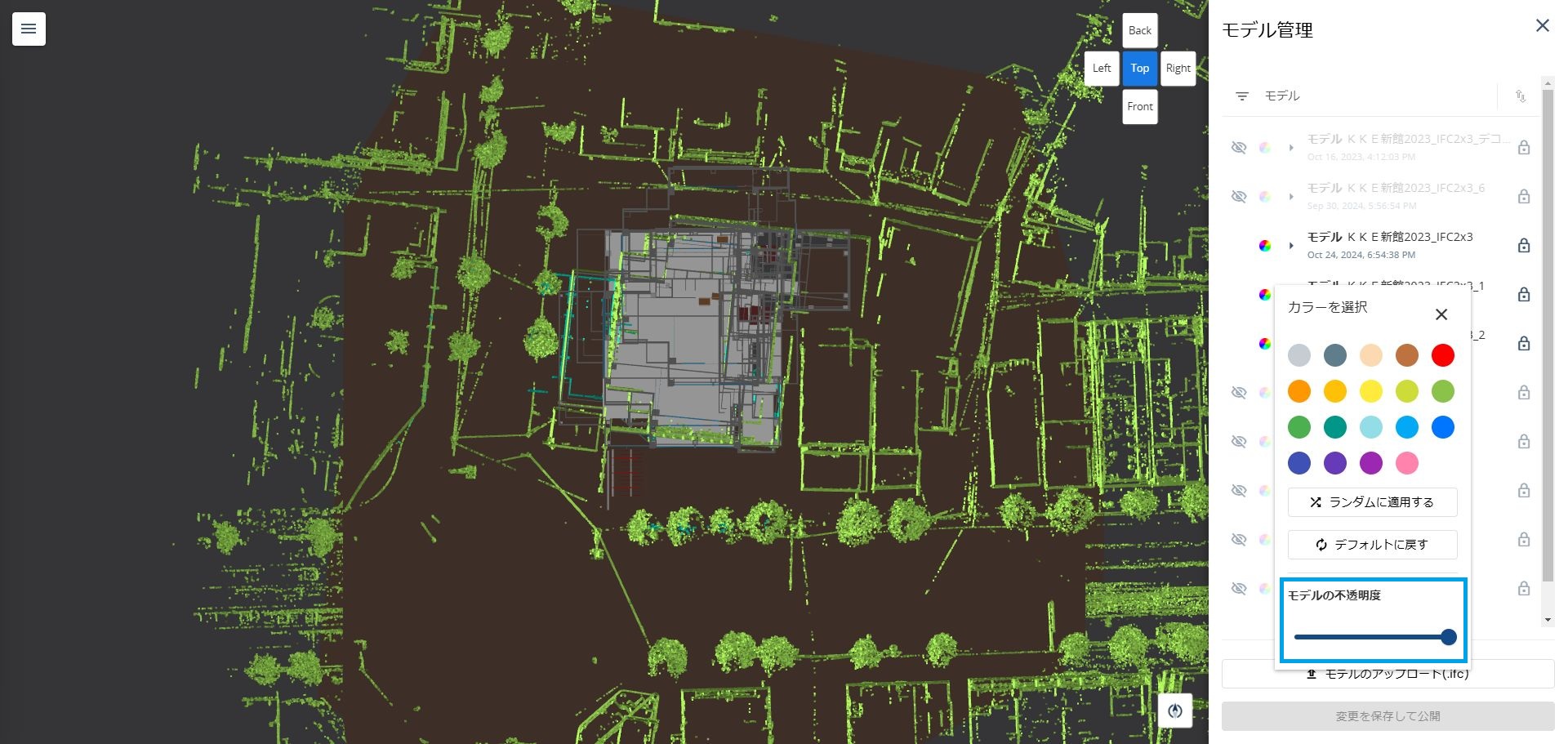
Task: Open color wheel for KKE新館2023_IFC2x3 model
Action: click(1265, 246)
